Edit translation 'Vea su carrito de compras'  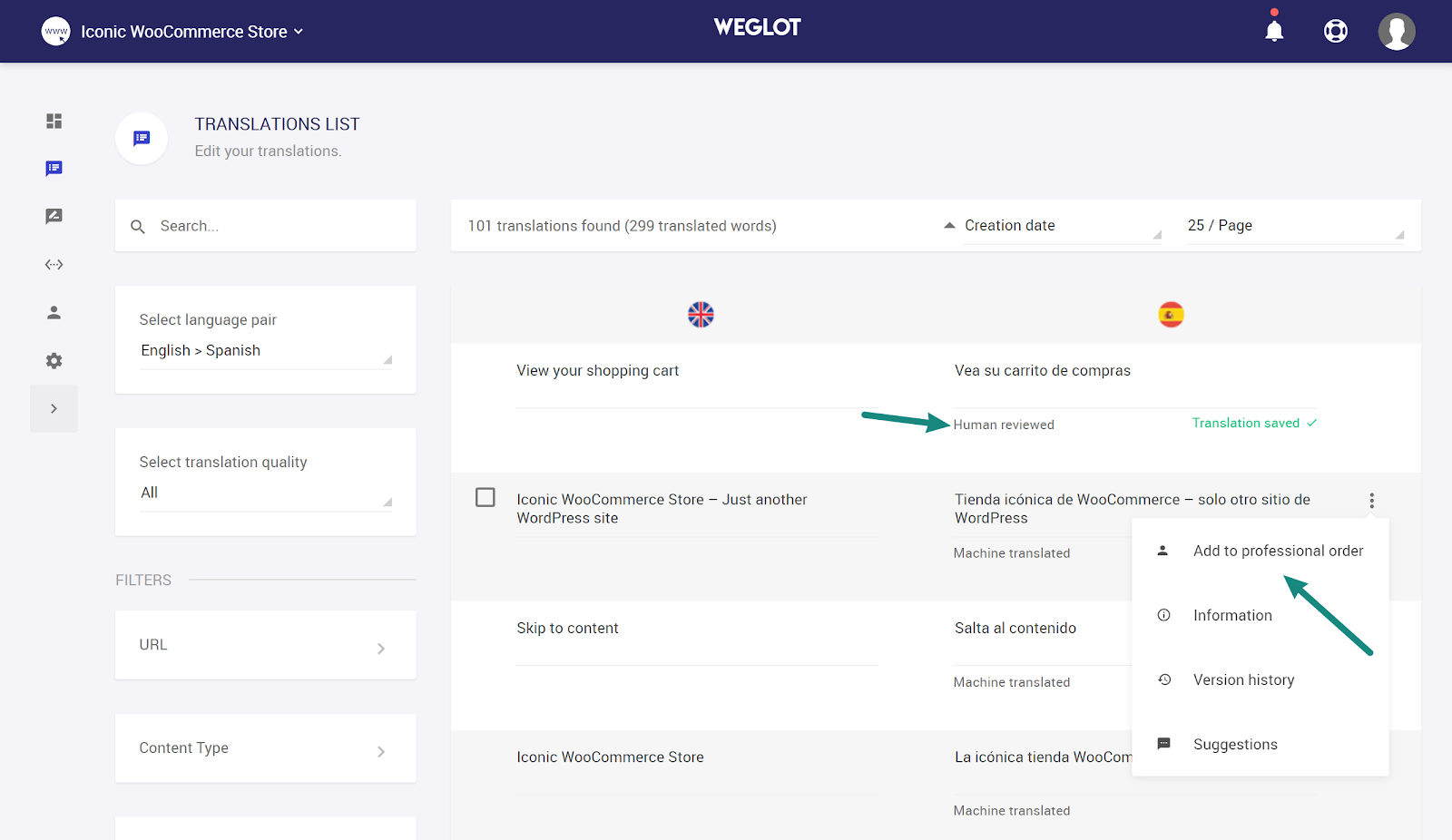point(1043,371)
